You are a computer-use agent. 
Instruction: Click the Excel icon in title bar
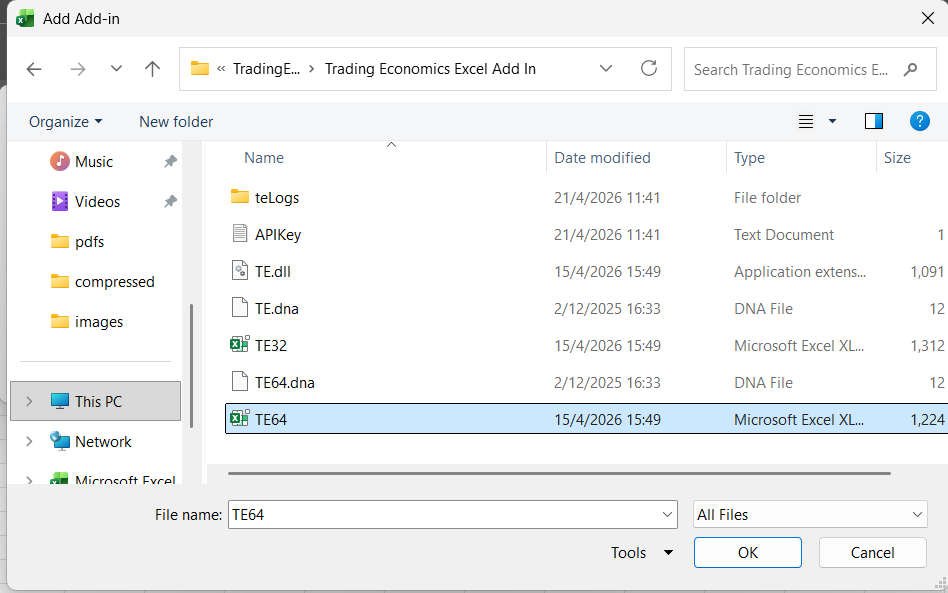tap(25, 18)
